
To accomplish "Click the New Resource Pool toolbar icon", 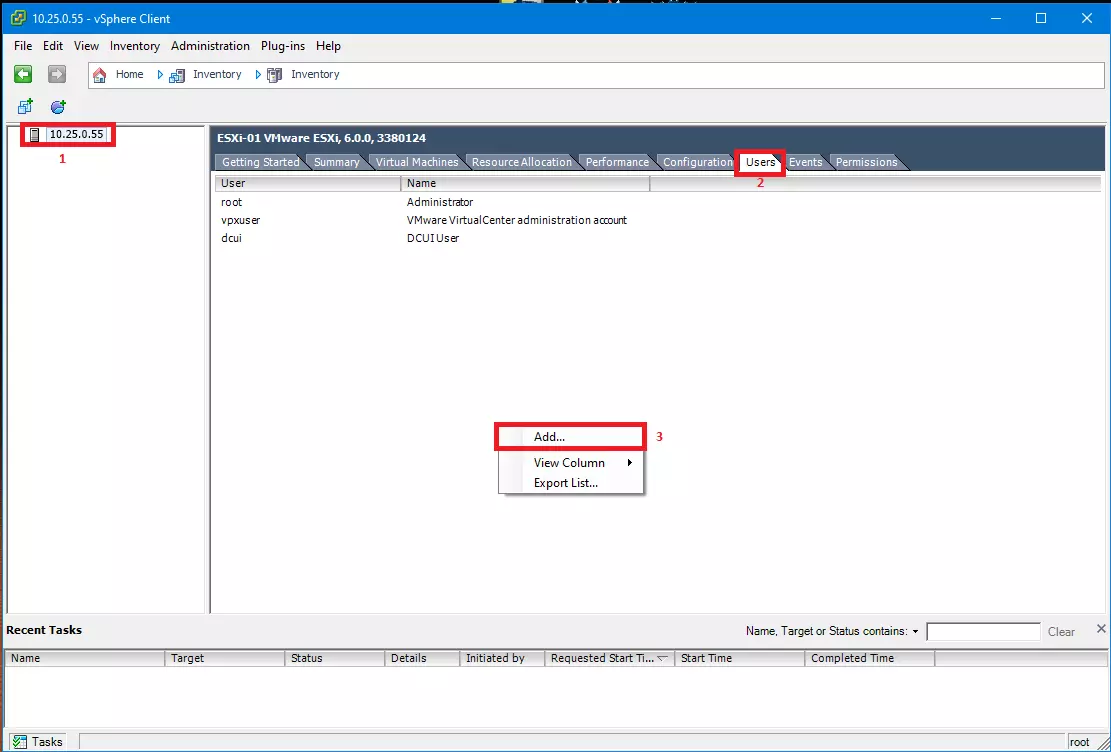I will (x=58, y=107).
